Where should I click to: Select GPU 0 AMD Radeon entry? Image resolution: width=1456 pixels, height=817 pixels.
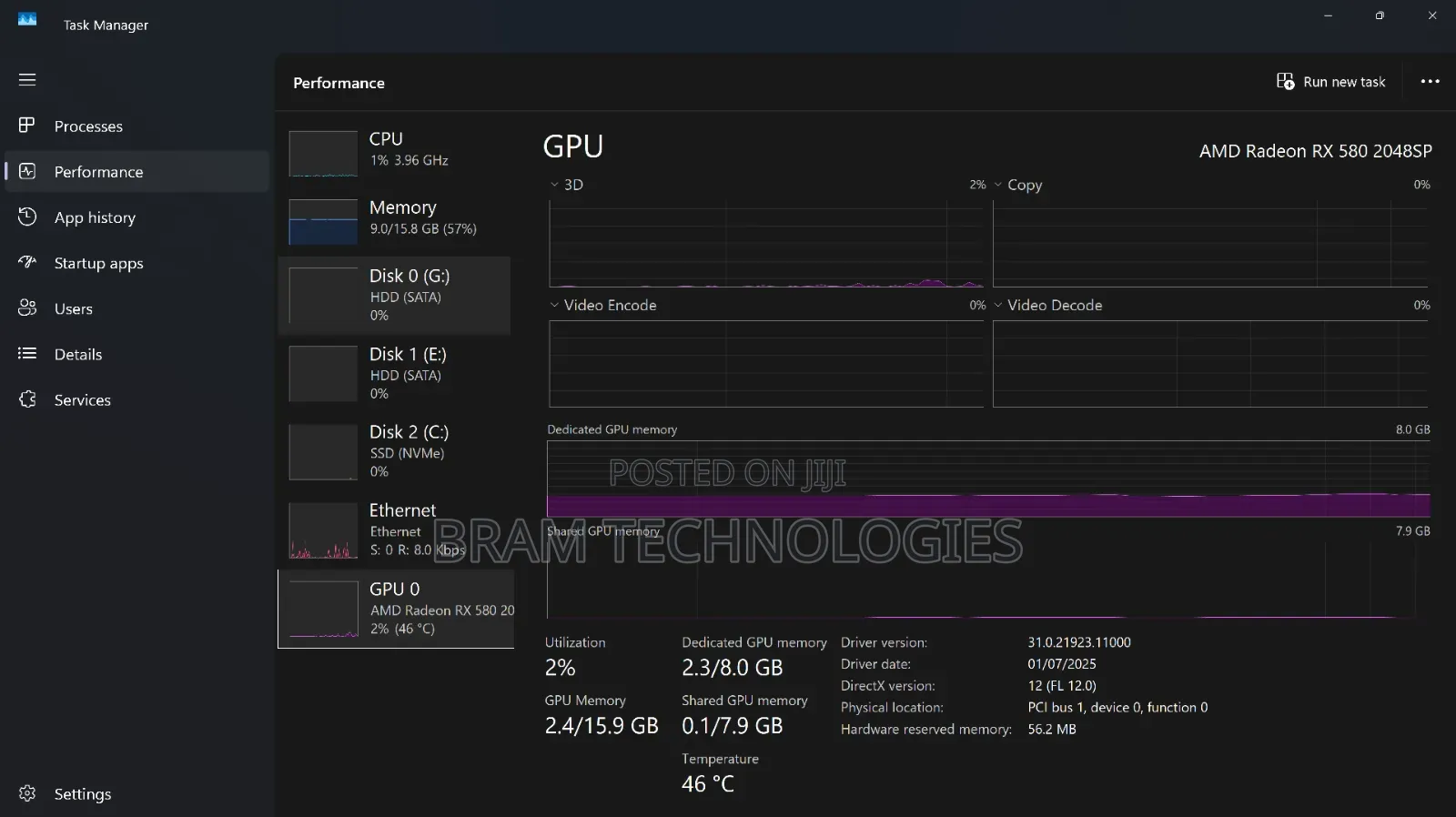(x=396, y=609)
